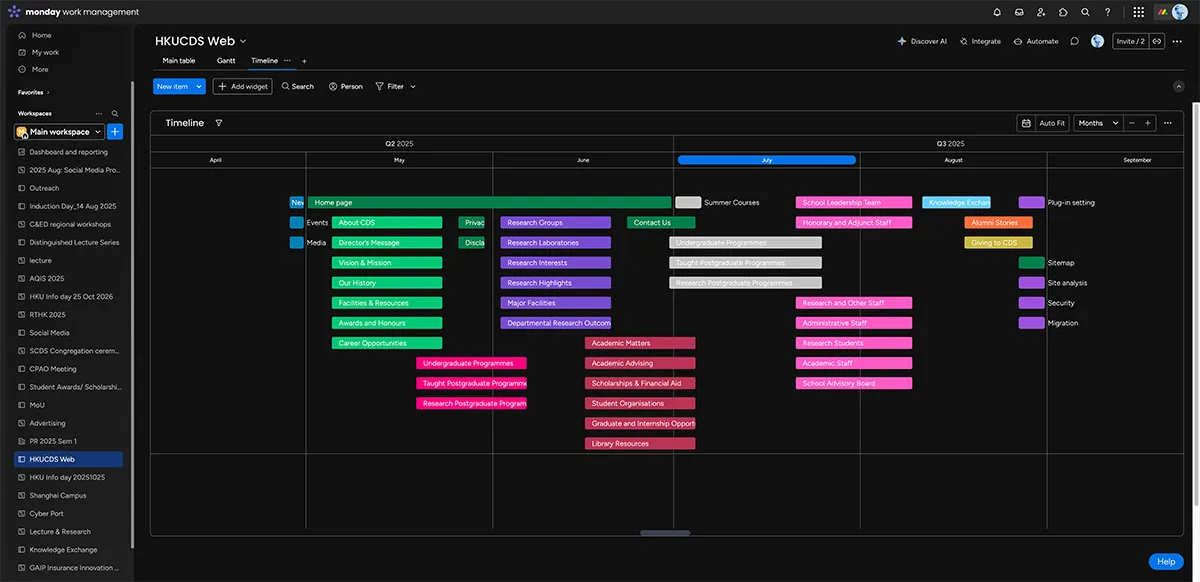Zoom in the timeline with the plus icon

tap(1147, 123)
